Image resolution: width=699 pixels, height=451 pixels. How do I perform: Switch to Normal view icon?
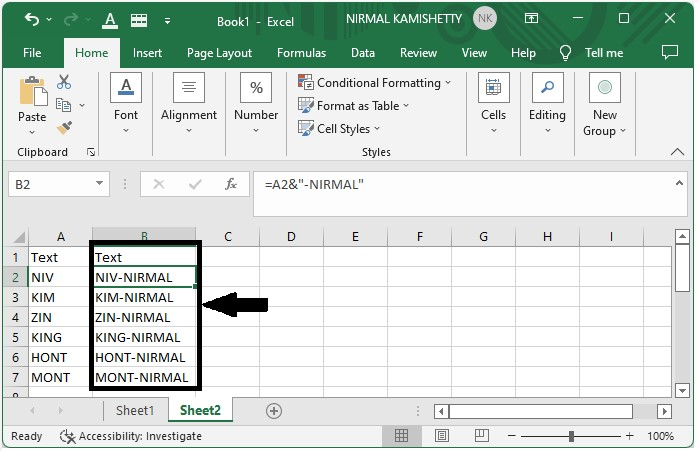401,435
